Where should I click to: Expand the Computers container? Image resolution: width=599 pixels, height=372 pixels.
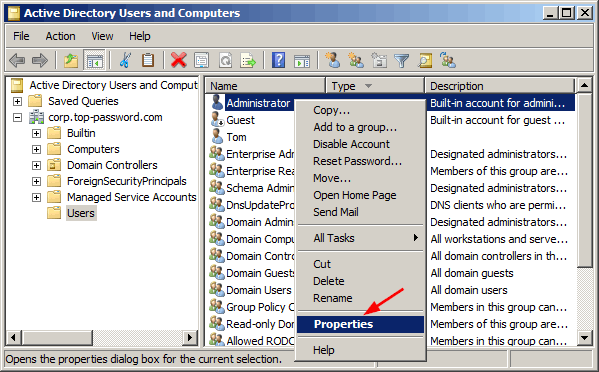coord(36,149)
